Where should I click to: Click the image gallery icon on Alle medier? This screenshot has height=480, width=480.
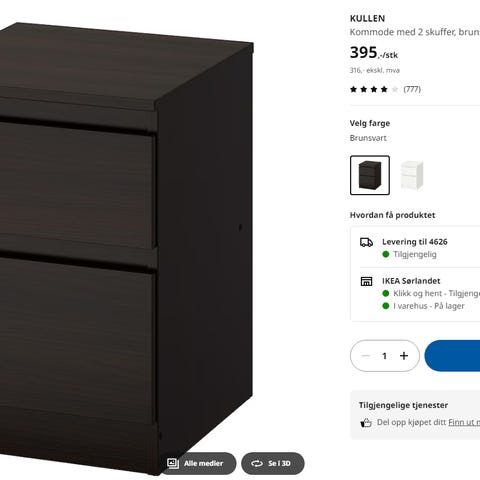tap(173, 463)
